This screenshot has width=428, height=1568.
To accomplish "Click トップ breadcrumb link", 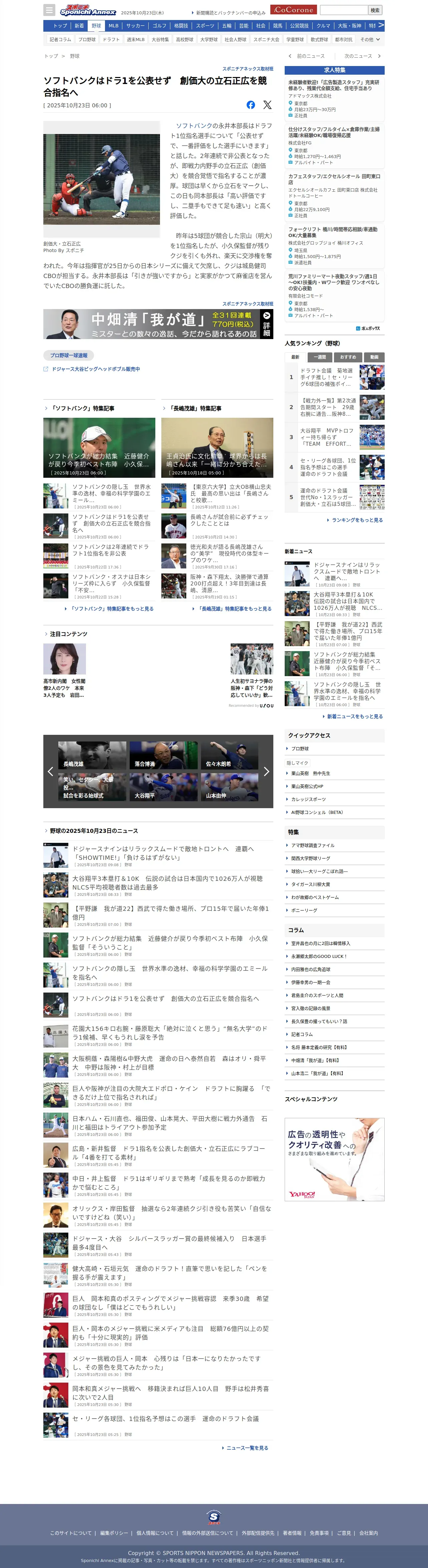I will pyautogui.click(x=51, y=56).
